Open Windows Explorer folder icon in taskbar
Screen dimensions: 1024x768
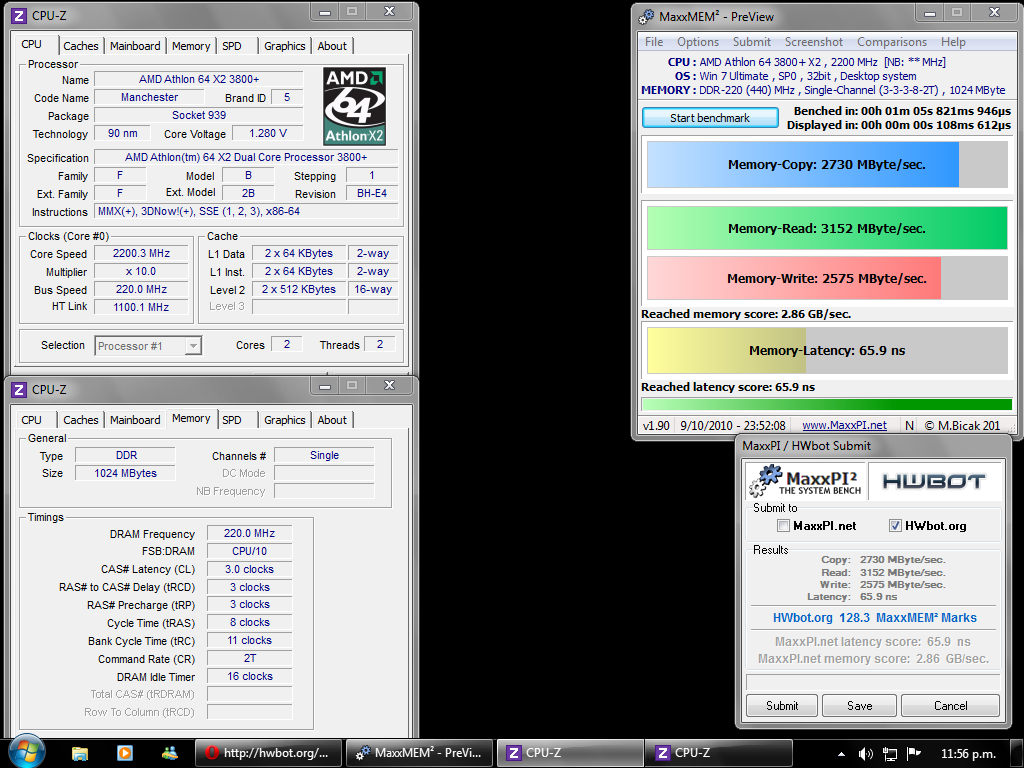pos(80,753)
